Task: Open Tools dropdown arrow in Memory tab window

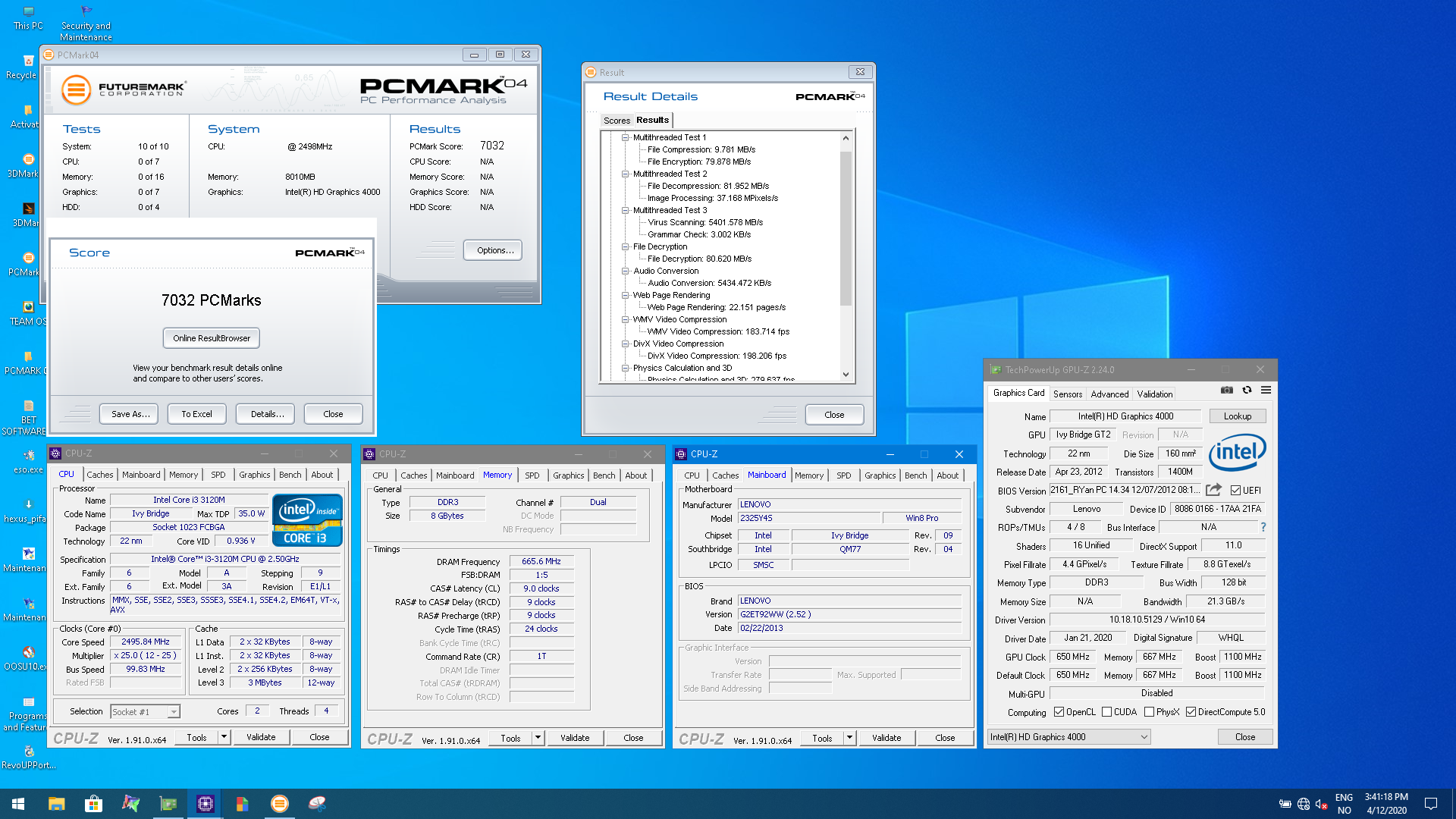Action: (538, 738)
